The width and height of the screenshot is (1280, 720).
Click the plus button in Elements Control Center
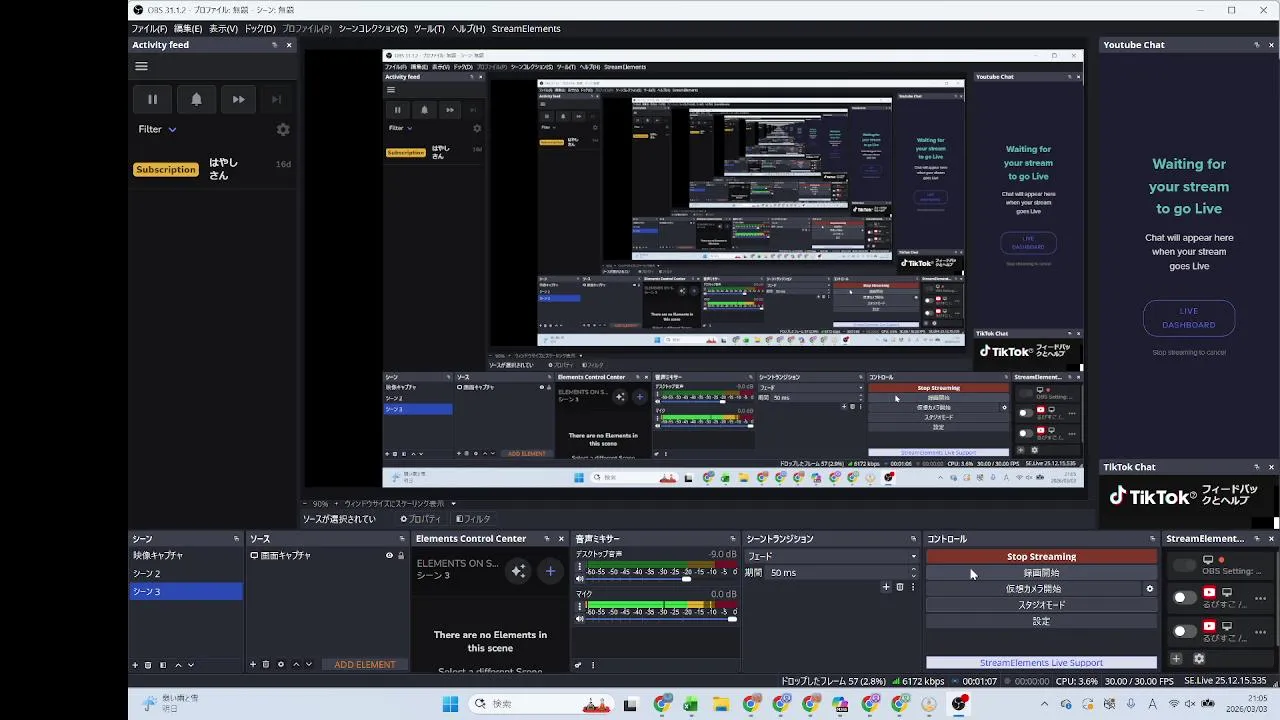tap(550, 571)
